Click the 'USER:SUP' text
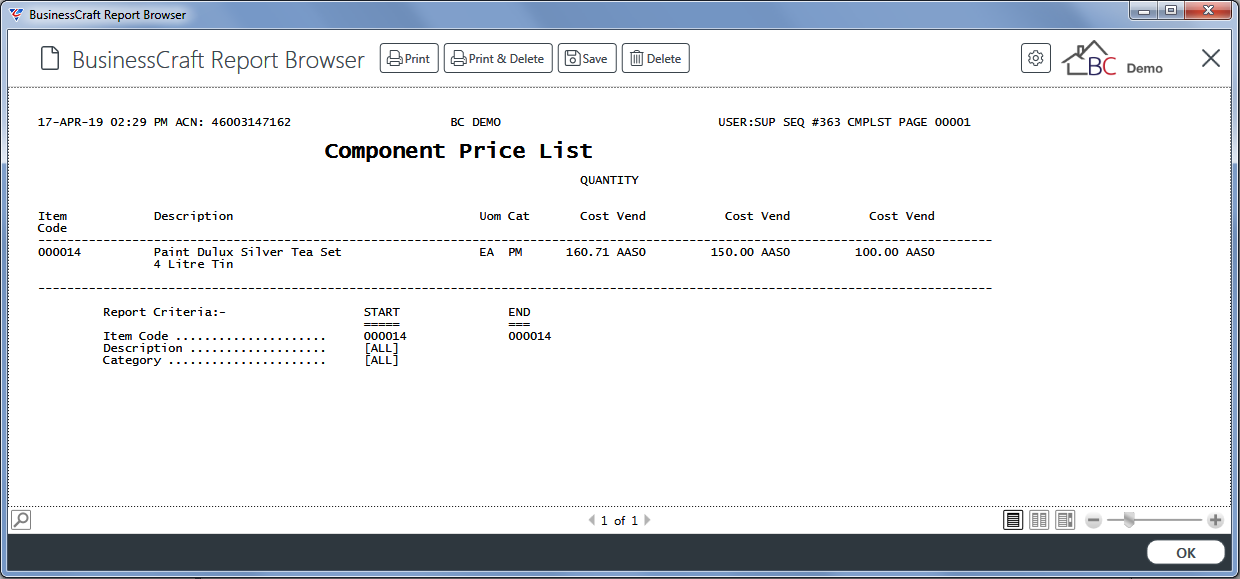The width and height of the screenshot is (1240, 579). [747, 122]
